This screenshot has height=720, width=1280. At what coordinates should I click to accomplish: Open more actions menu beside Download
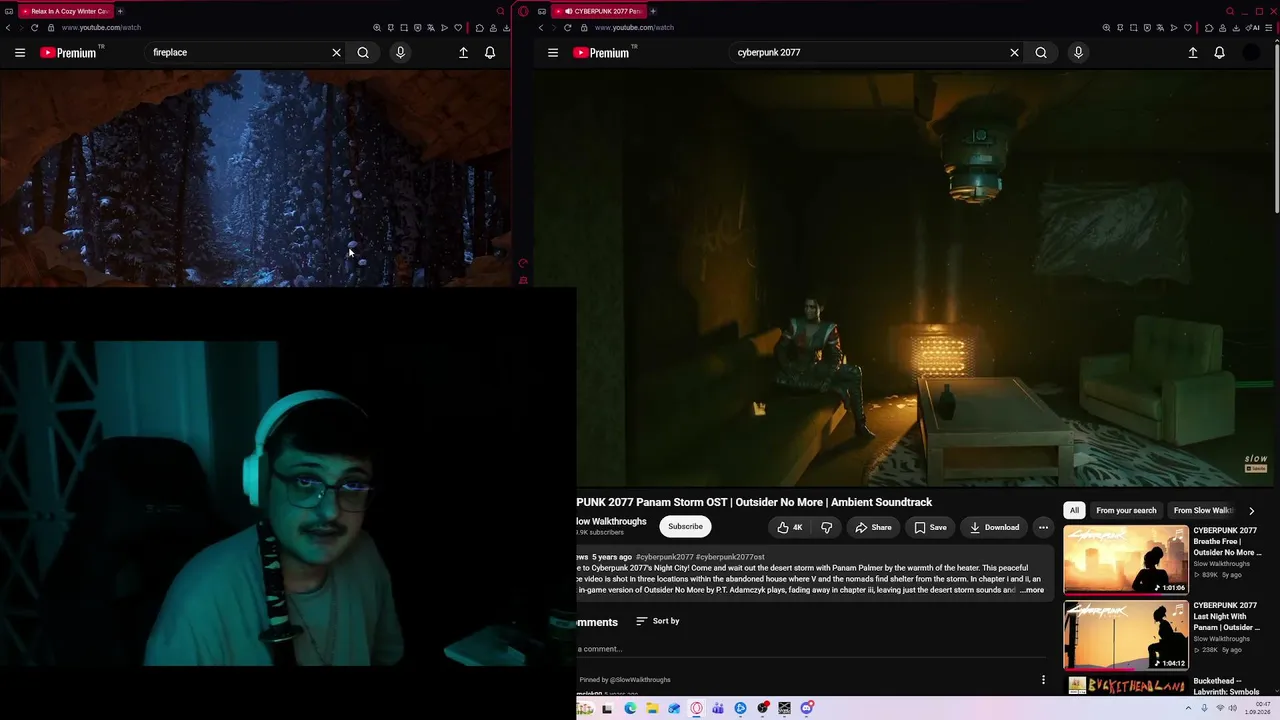pos(1043,527)
